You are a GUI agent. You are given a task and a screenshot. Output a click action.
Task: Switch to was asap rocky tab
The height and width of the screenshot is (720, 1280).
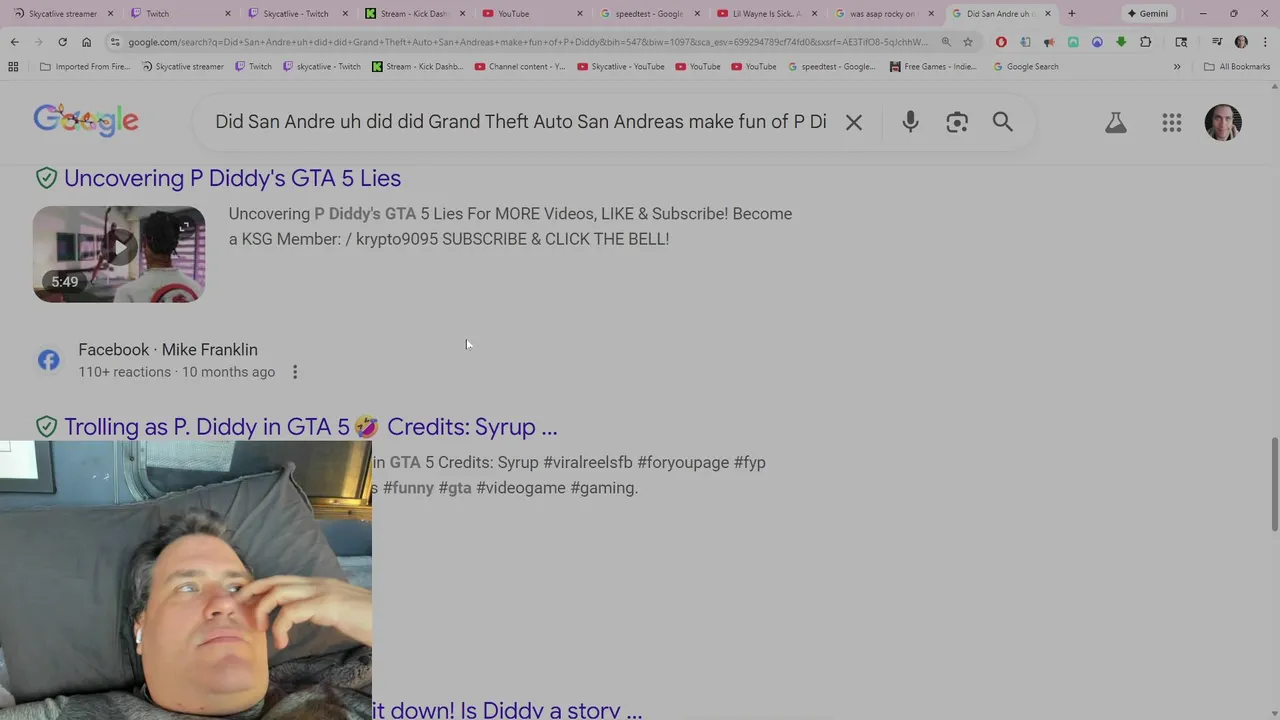(x=882, y=14)
